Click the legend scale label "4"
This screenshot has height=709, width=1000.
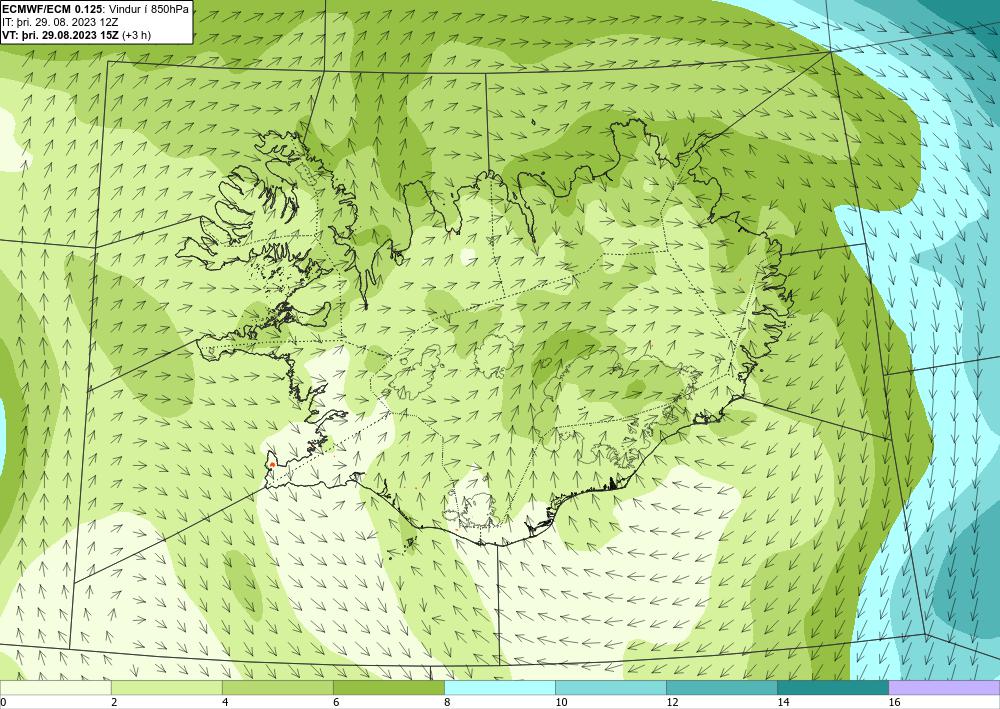coord(225,702)
